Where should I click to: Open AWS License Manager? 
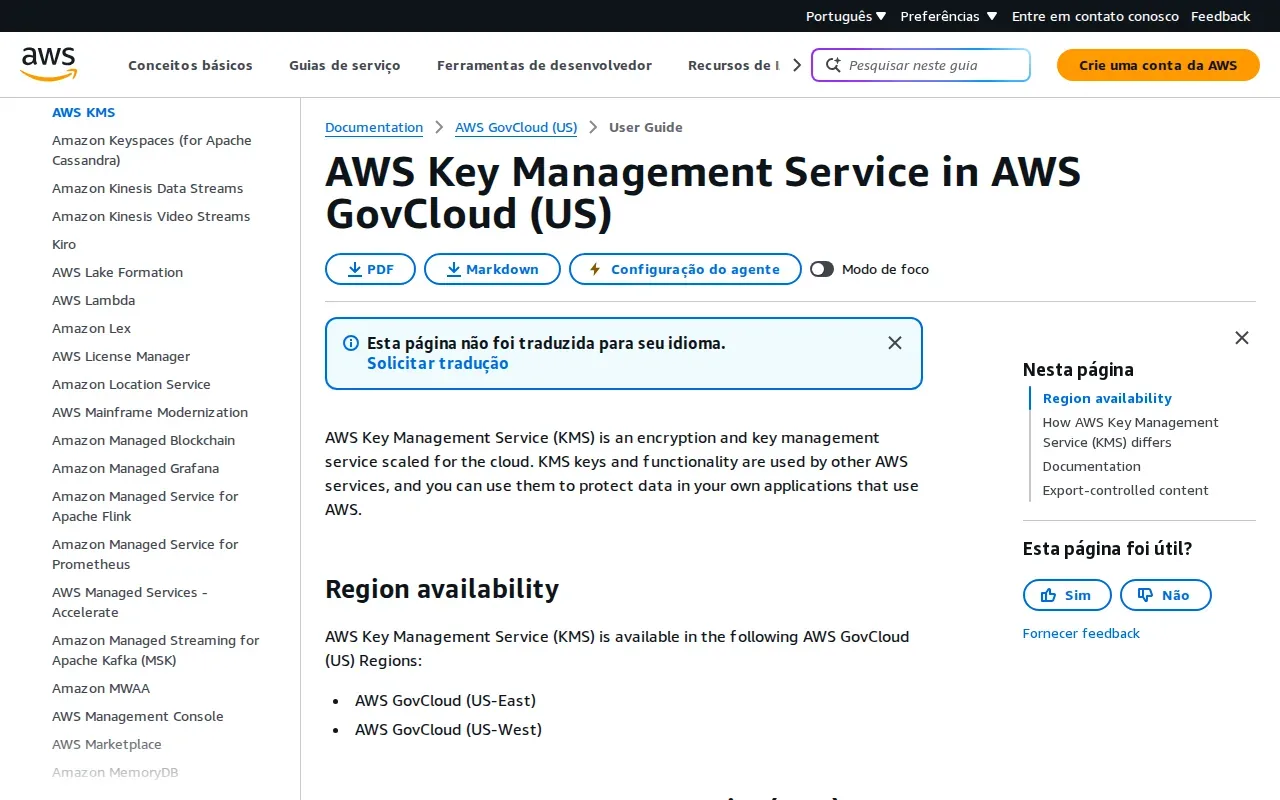click(x=121, y=356)
